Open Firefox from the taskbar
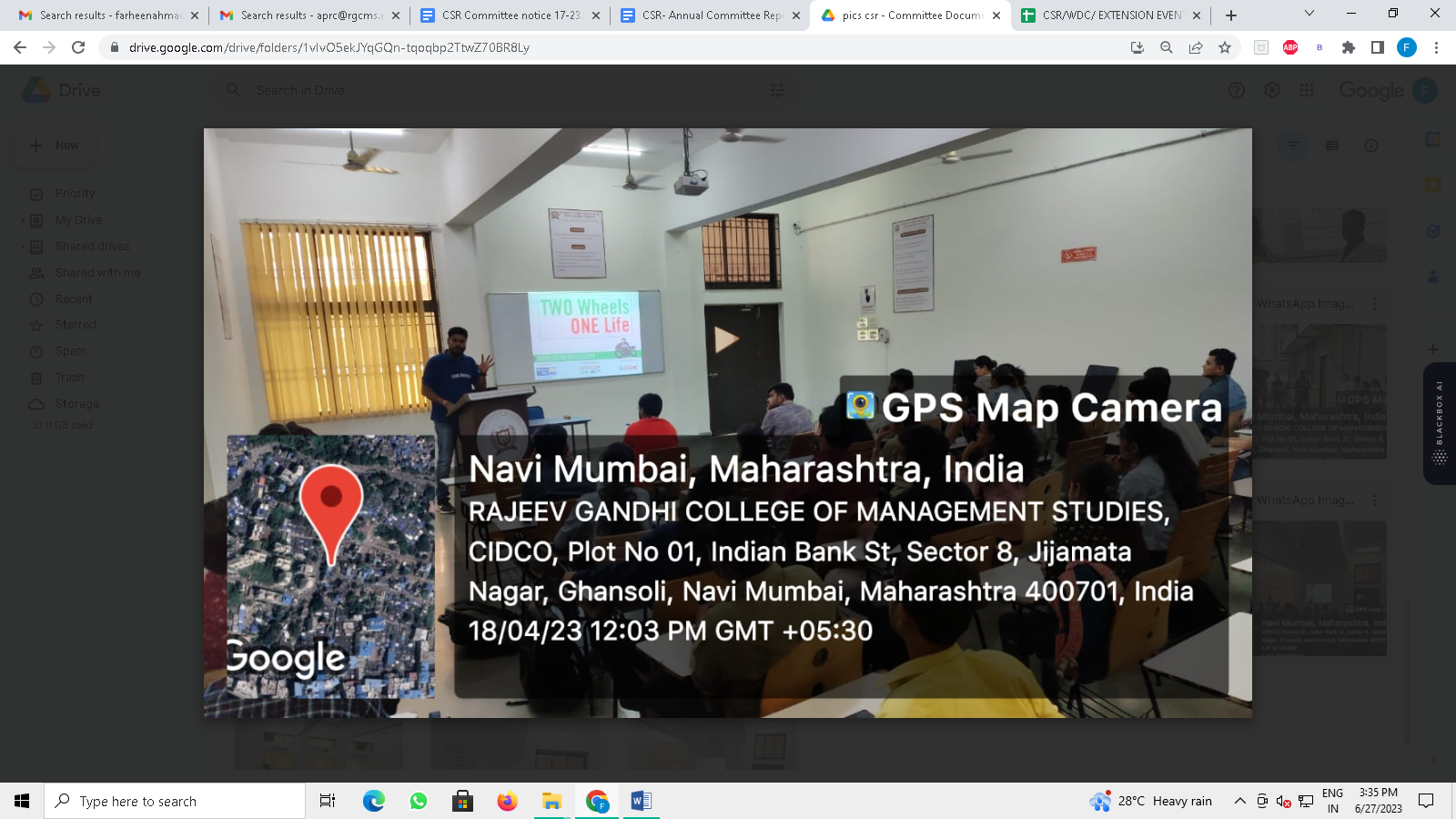 click(507, 801)
